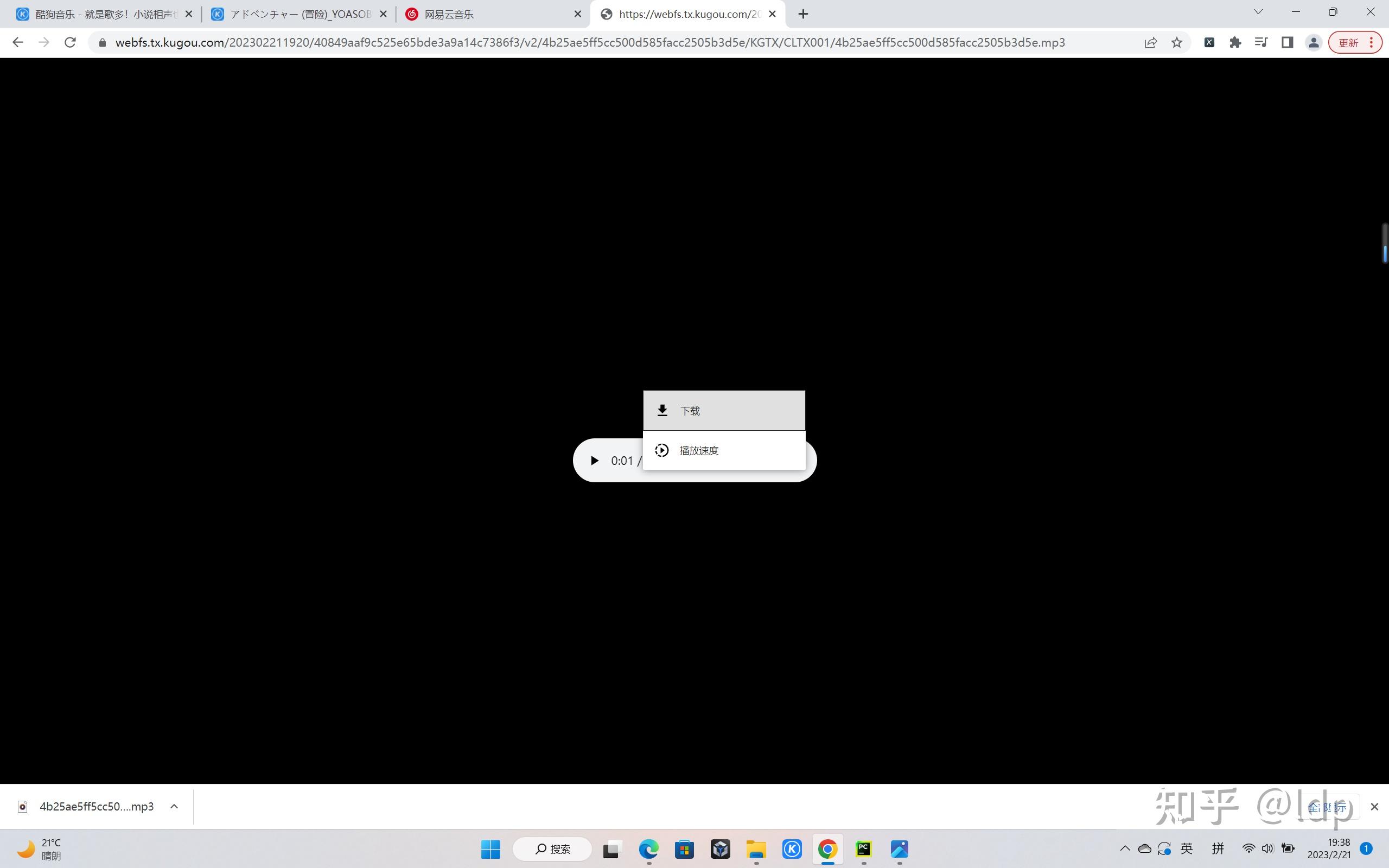Open the Chrome profile avatar
The image size is (1389, 868).
coord(1313,42)
